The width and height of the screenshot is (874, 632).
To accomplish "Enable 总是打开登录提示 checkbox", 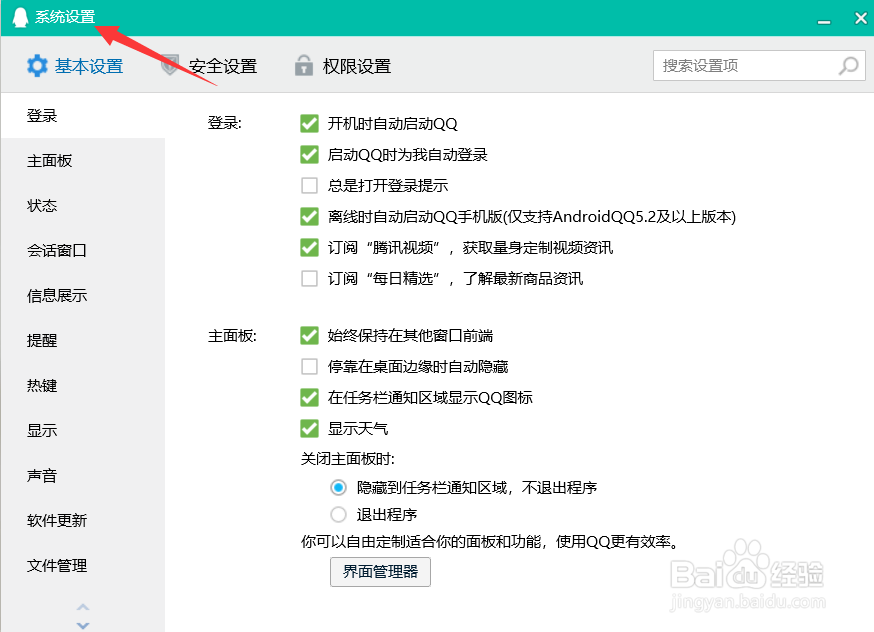I will click(x=309, y=185).
